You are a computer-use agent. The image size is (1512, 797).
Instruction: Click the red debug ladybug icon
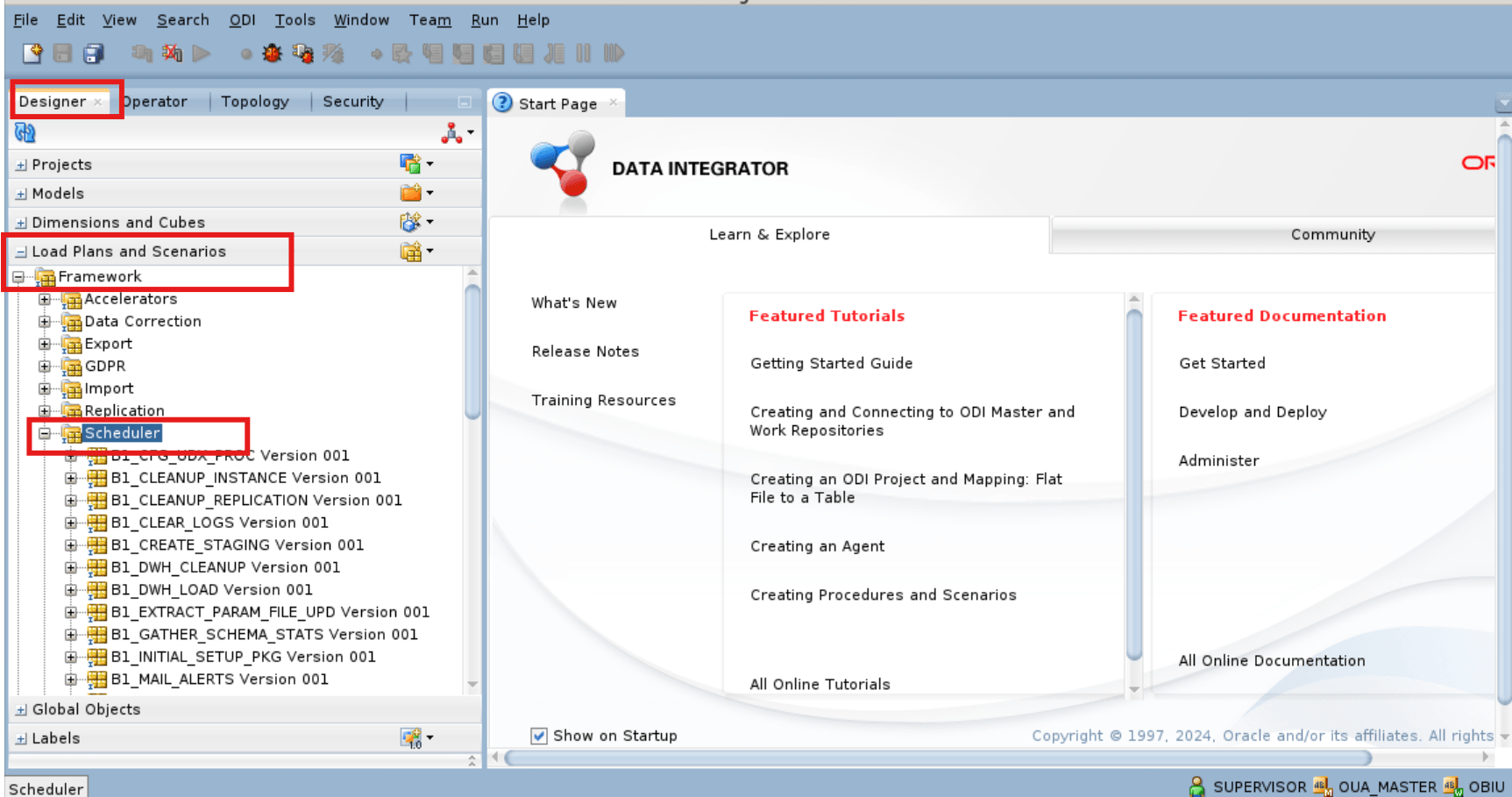[272, 53]
